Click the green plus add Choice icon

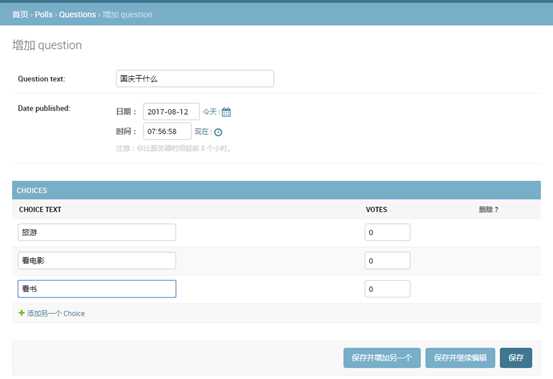pos(22,313)
